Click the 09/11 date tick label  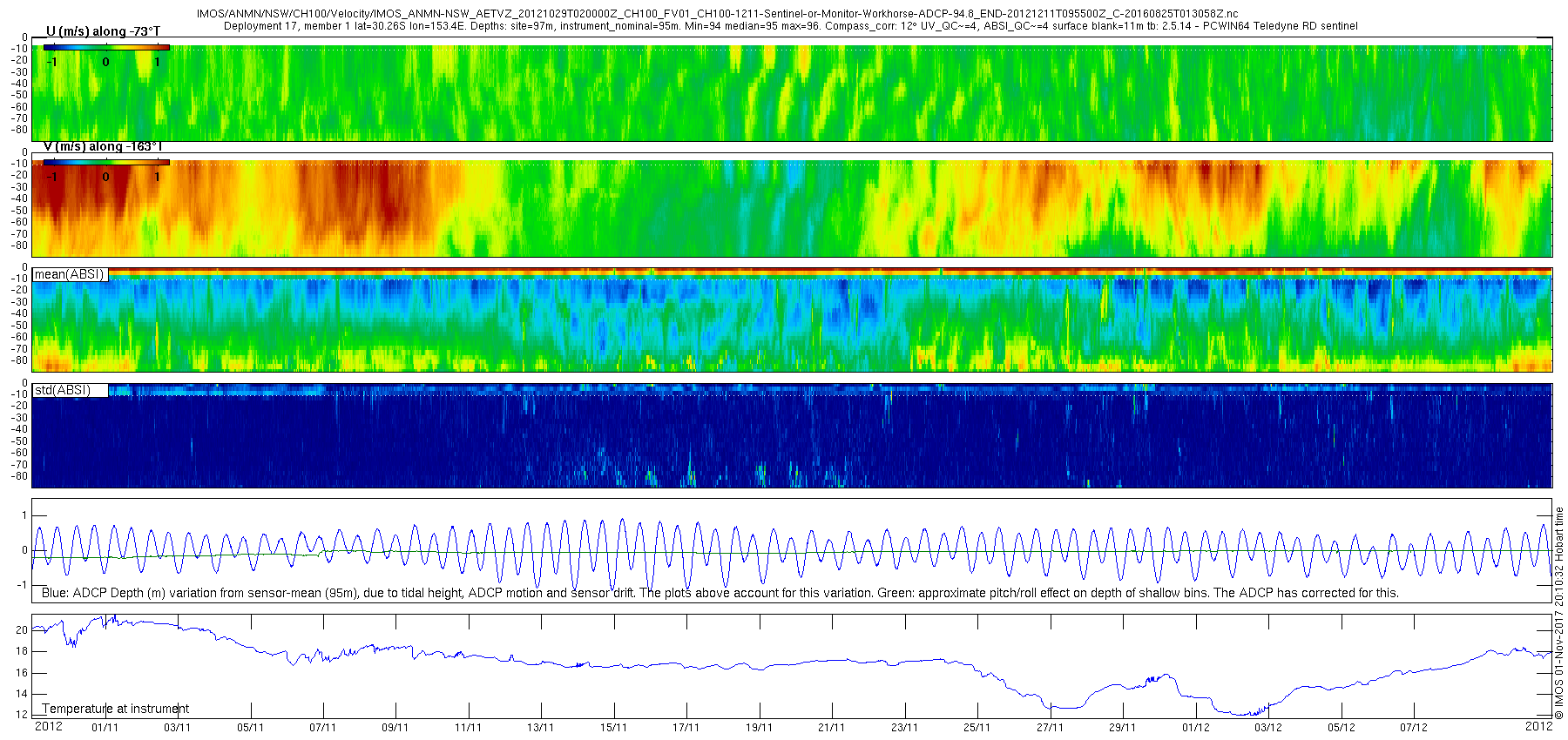pos(395,727)
